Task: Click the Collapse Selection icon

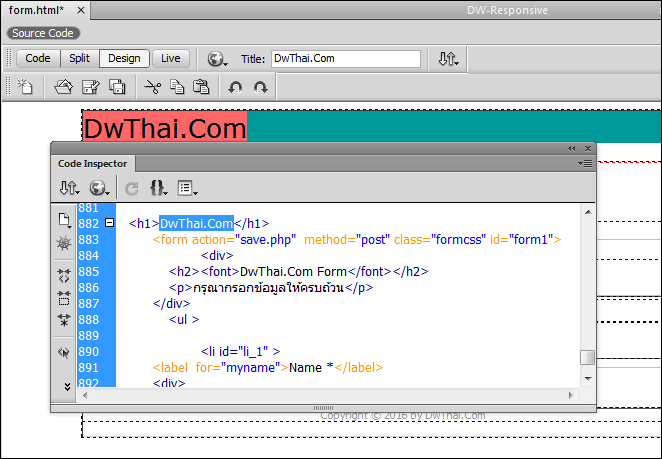Action: [x=64, y=298]
